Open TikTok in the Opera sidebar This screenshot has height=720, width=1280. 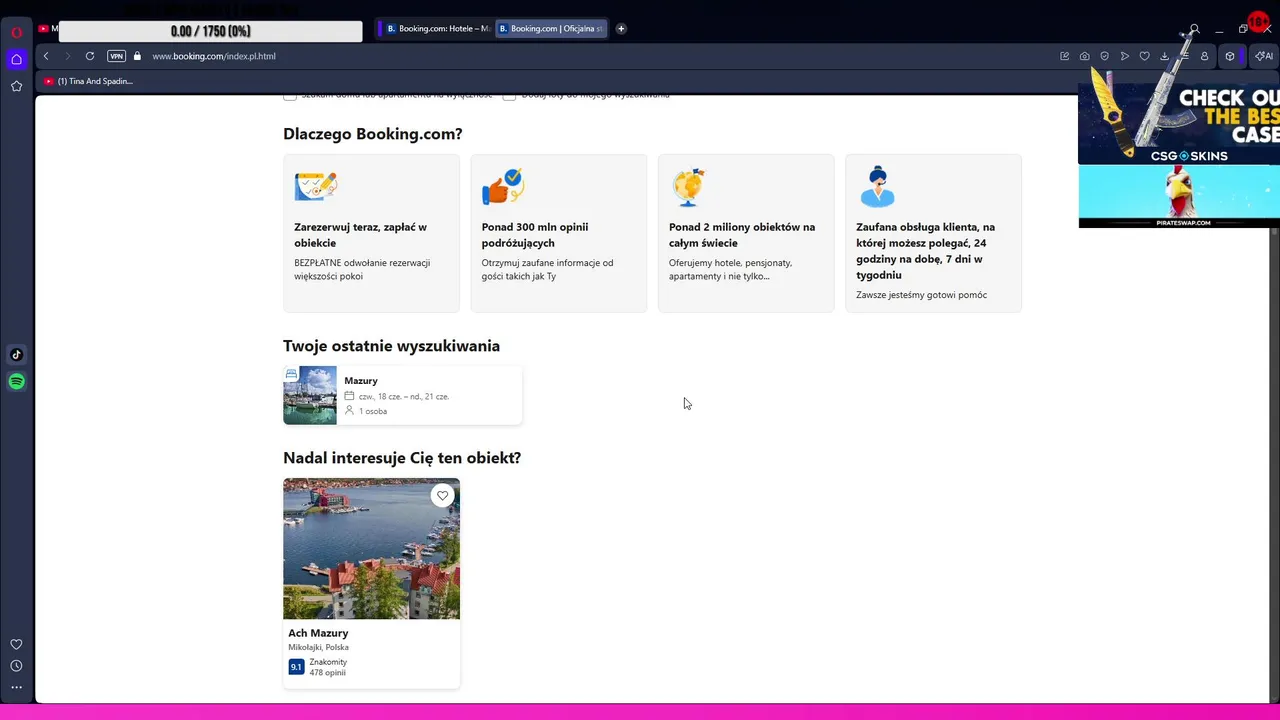(16, 354)
